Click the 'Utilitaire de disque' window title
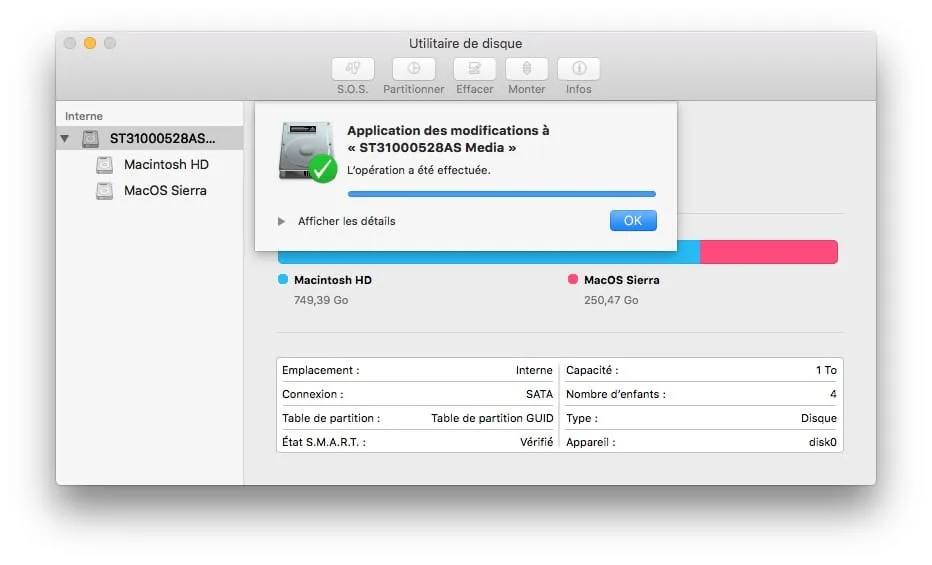 click(x=465, y=43)
